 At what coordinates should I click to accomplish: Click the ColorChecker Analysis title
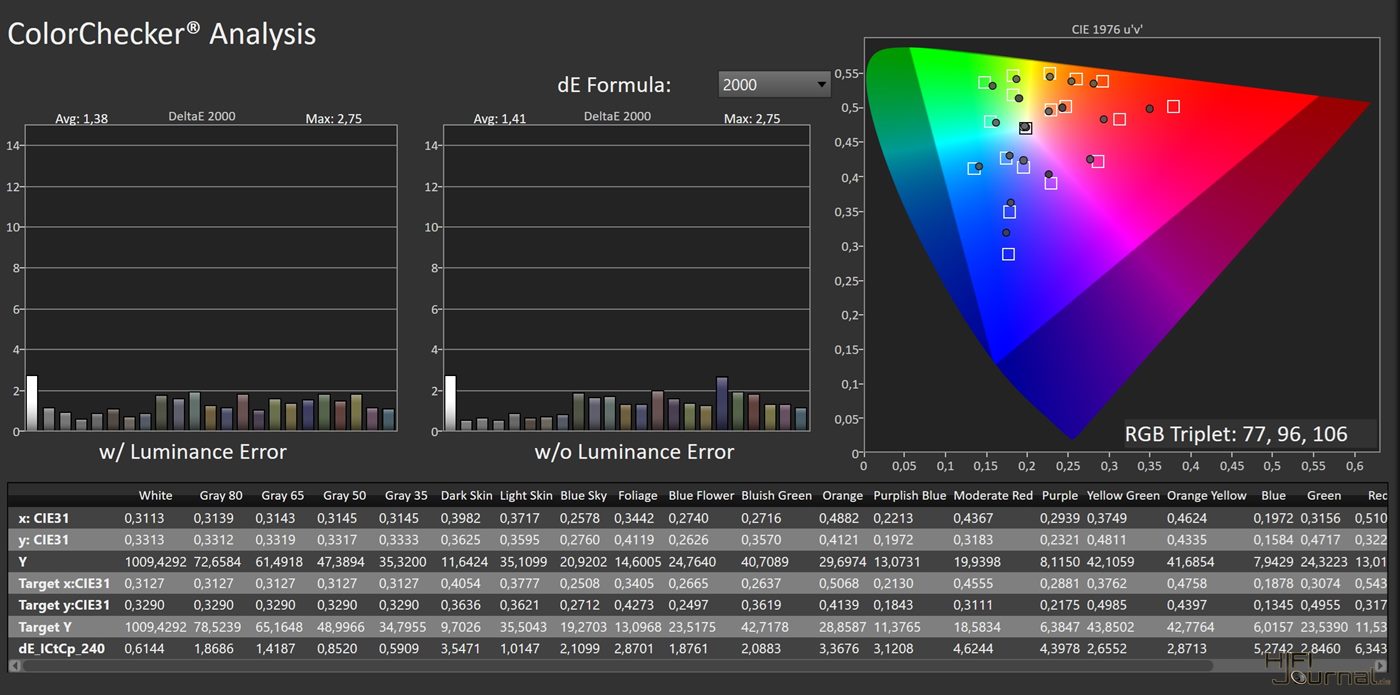pos(162,34)
